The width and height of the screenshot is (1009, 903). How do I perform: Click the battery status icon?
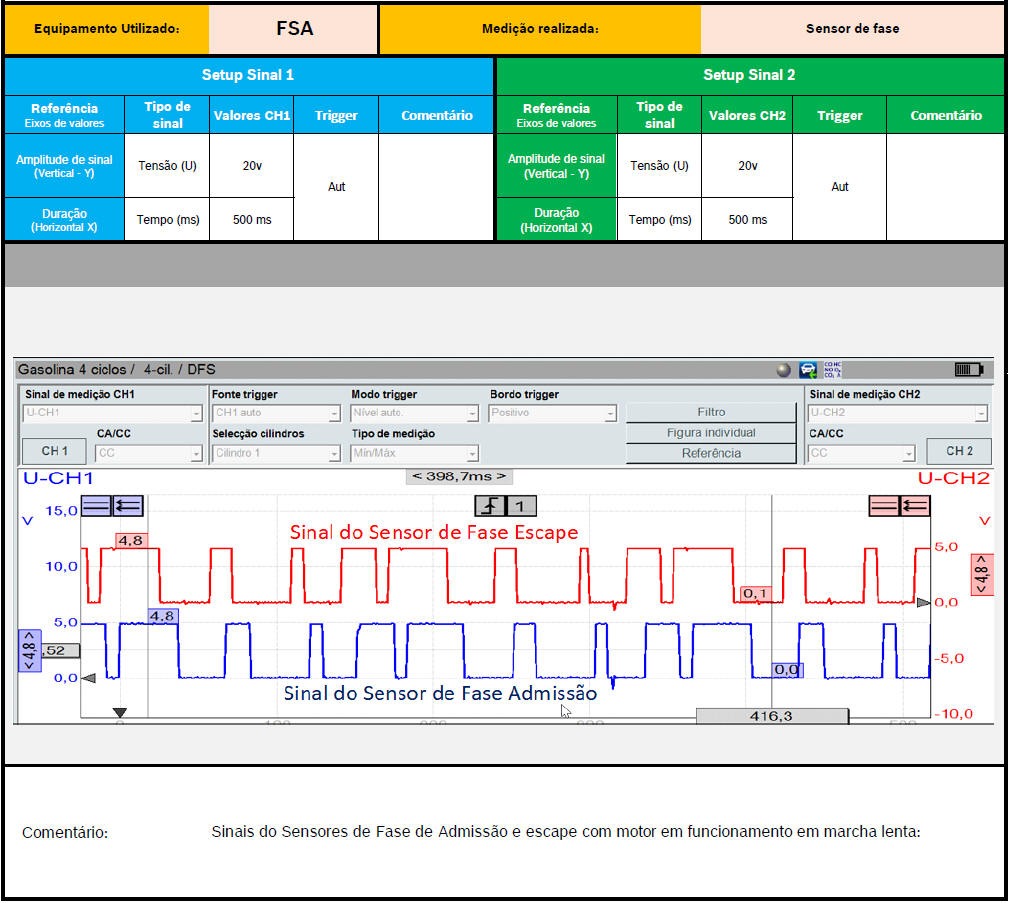tap(968, 370)
